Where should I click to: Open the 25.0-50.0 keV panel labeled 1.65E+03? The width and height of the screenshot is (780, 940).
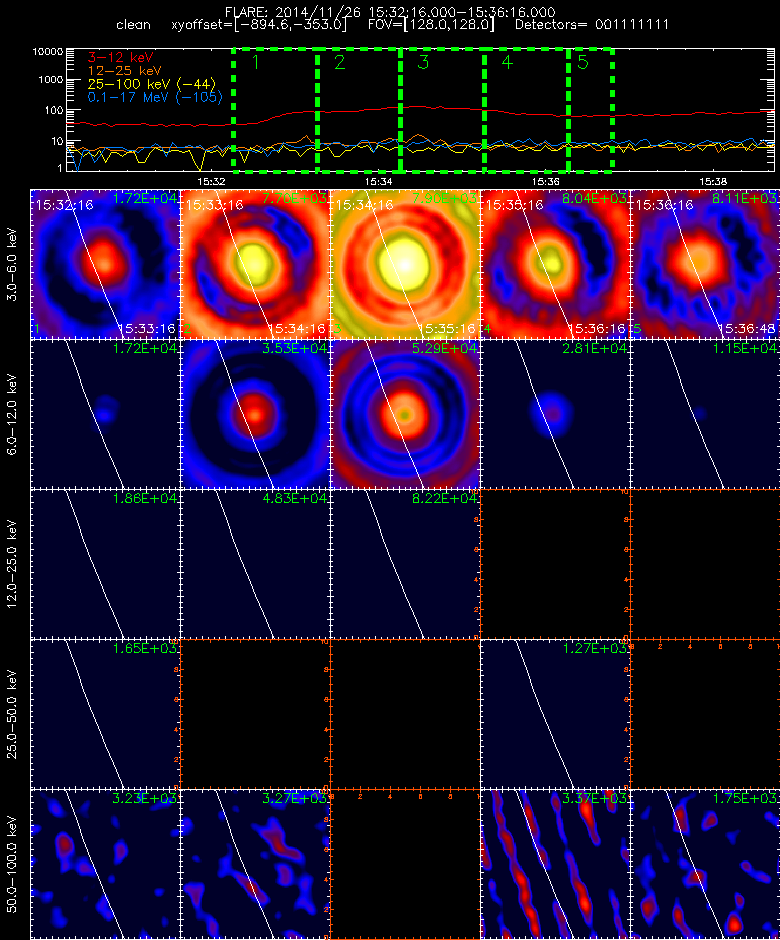(x=105, y=714)
